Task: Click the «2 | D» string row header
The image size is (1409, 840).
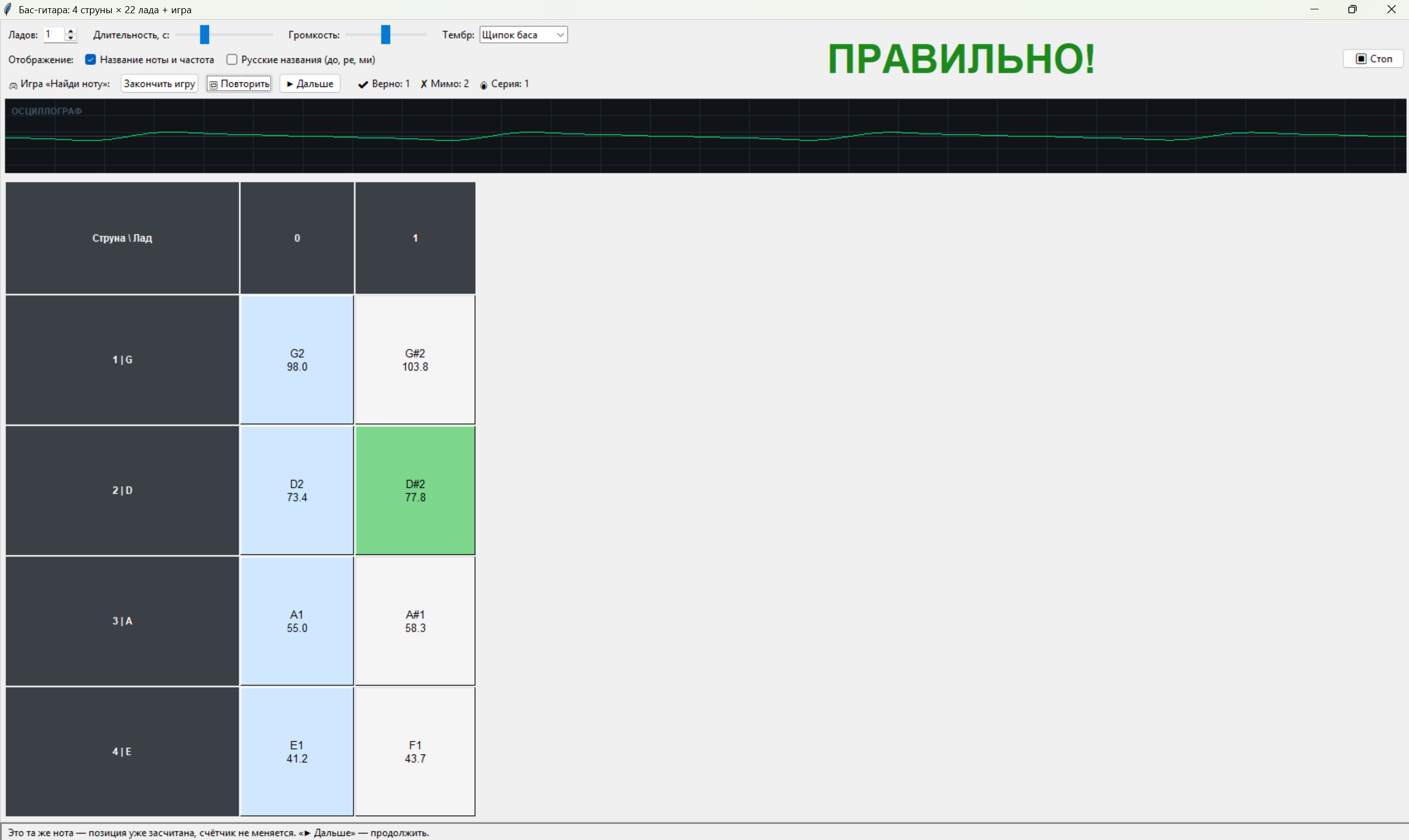Action: click(122, 491)
